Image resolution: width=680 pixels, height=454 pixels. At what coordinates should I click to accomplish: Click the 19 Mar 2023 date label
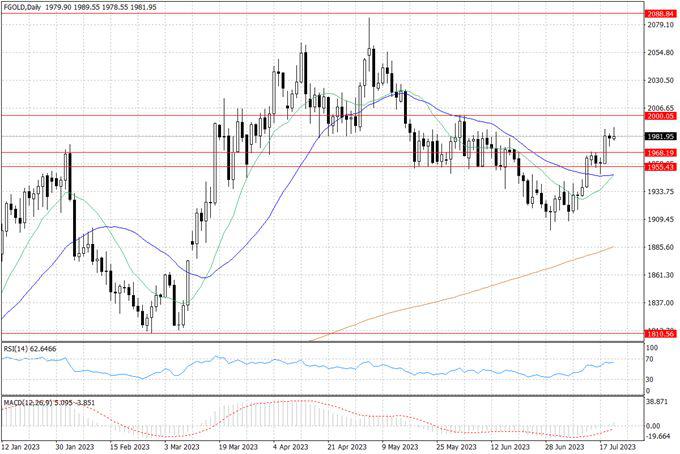238,447
